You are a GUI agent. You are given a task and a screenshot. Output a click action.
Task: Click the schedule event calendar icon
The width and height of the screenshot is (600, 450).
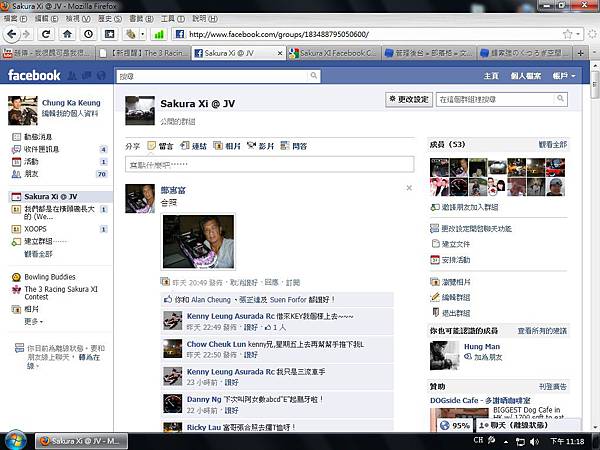(x=435, y=260)
